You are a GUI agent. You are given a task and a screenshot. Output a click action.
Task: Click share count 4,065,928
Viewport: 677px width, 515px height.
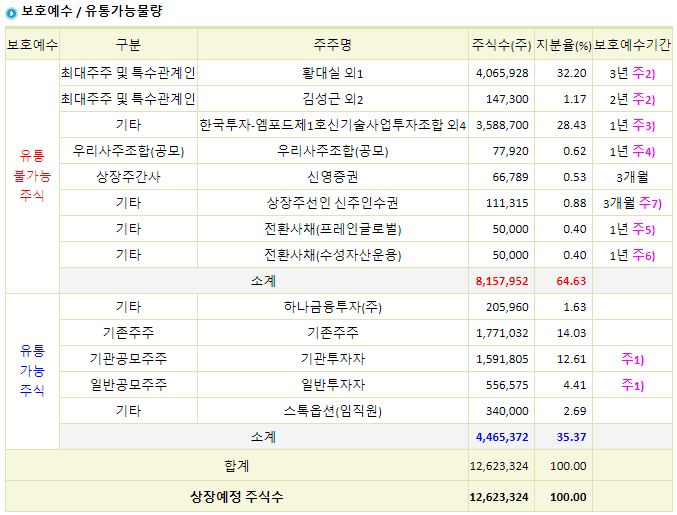point(502,73)
